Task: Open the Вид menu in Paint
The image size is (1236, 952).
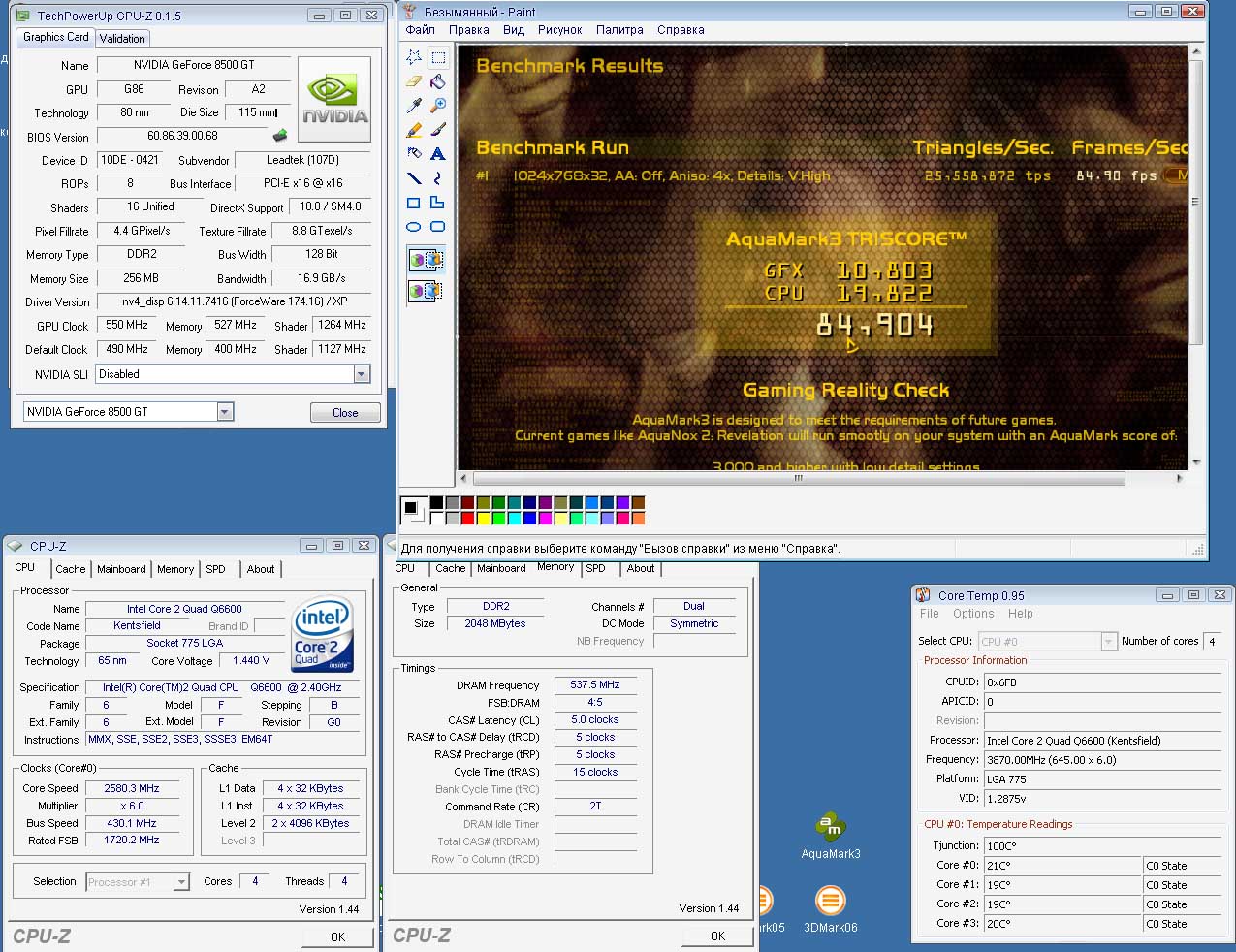Action: click(x=514, y=30)
